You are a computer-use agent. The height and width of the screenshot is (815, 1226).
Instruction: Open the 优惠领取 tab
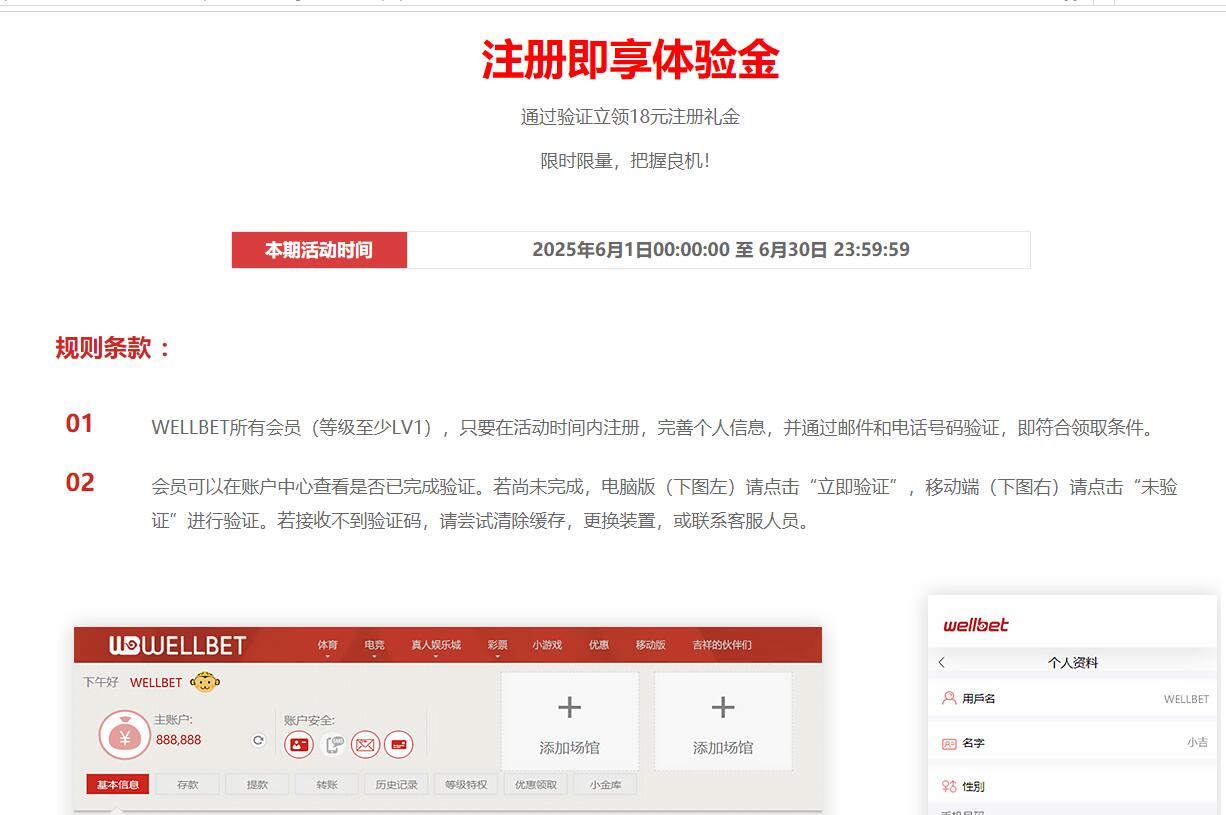coord(536,784)
